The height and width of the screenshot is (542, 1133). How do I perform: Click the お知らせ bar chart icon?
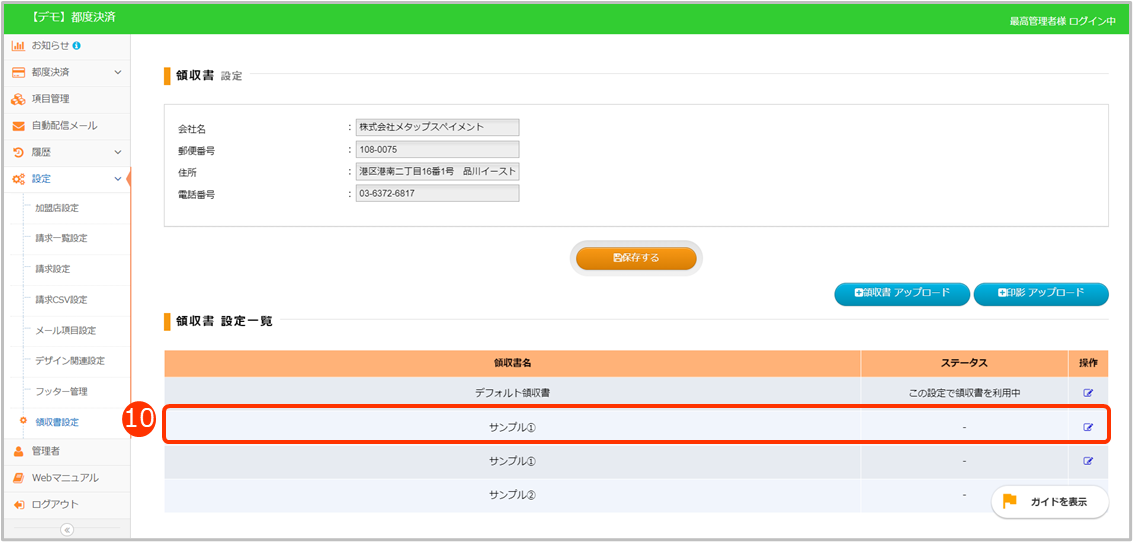coord(18,46)
